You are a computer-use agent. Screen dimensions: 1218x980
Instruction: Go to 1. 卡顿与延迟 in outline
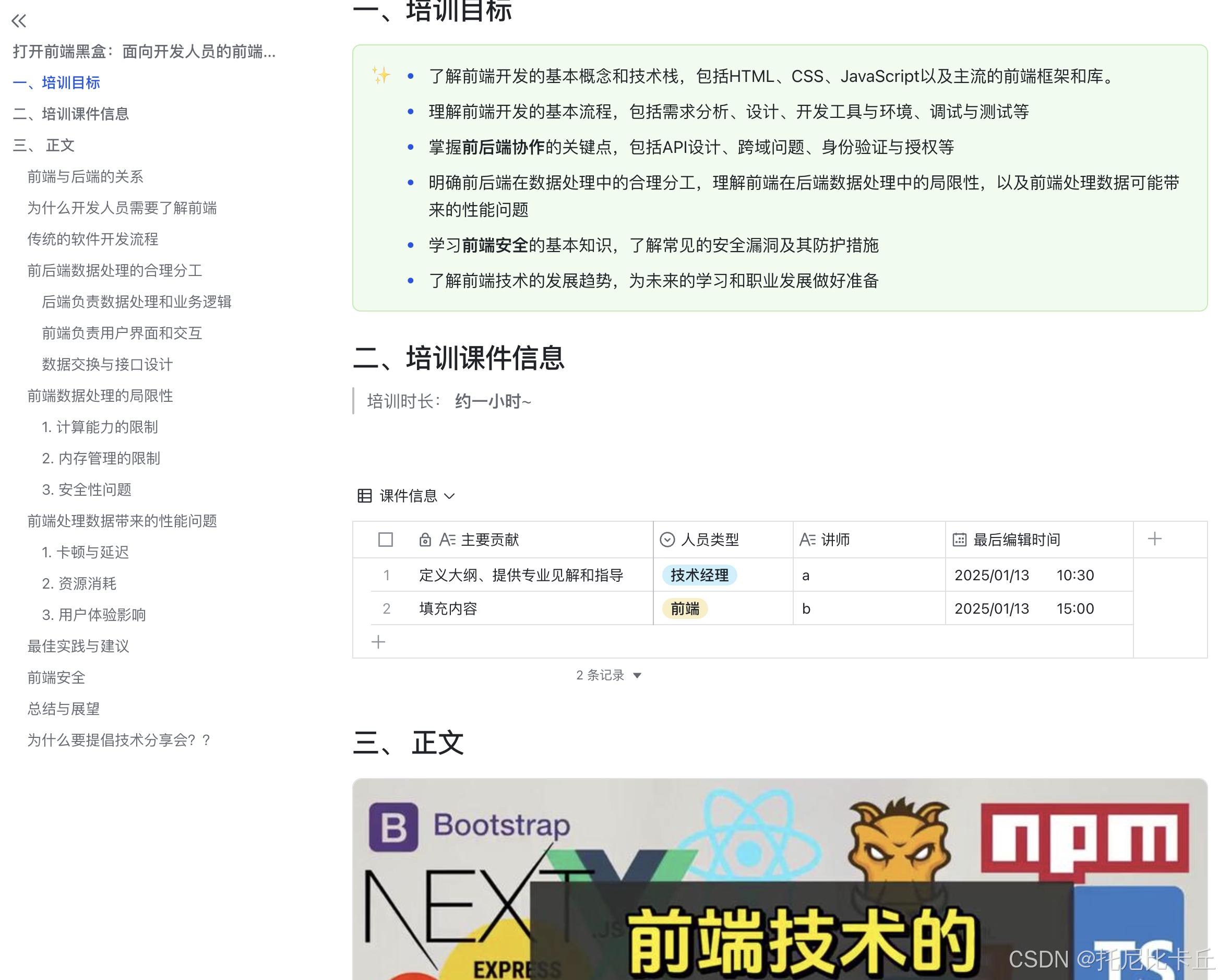coord(85,552)
